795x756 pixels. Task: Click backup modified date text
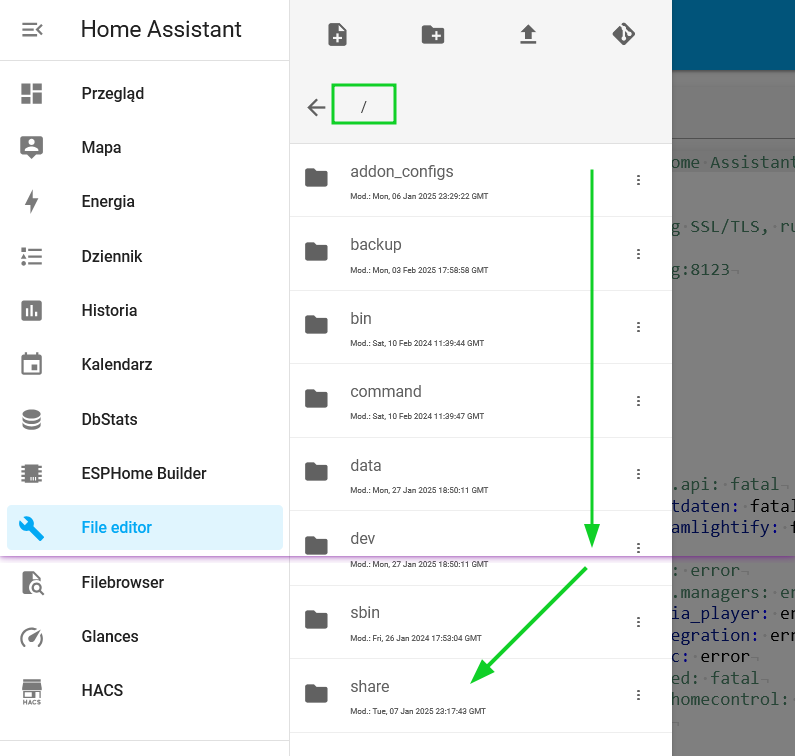click(419, 270)
